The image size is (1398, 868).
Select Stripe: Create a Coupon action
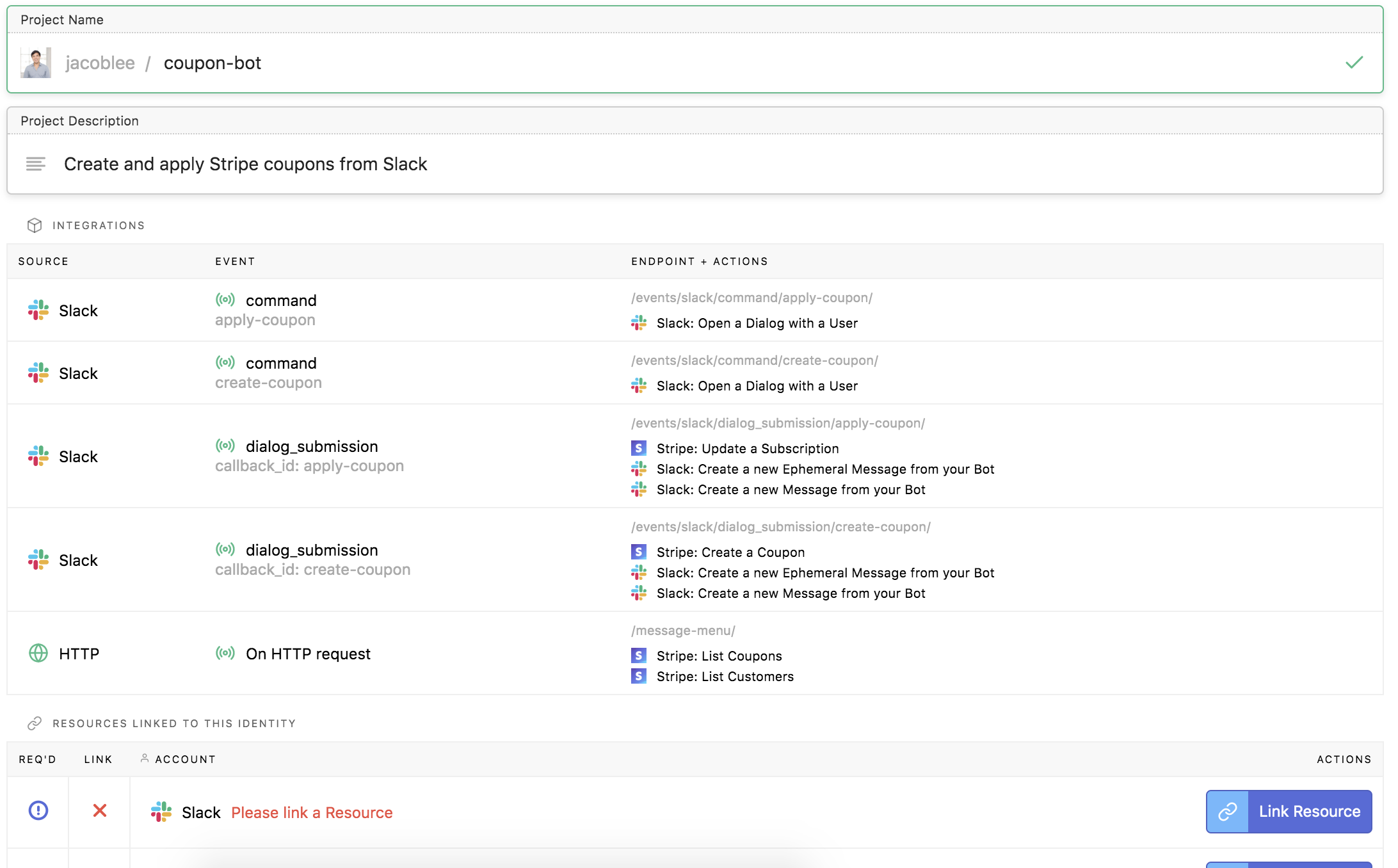click(x=730, y=552)
